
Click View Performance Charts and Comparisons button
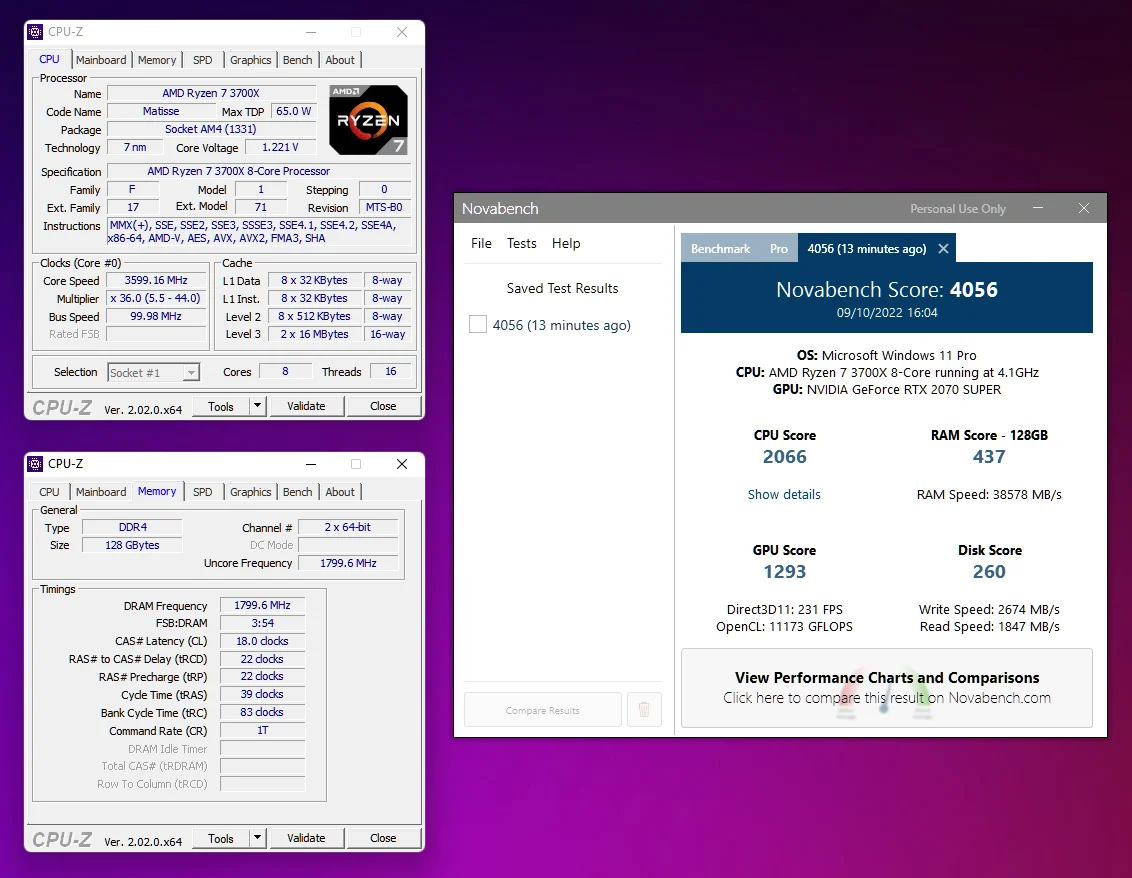point(887,687)
